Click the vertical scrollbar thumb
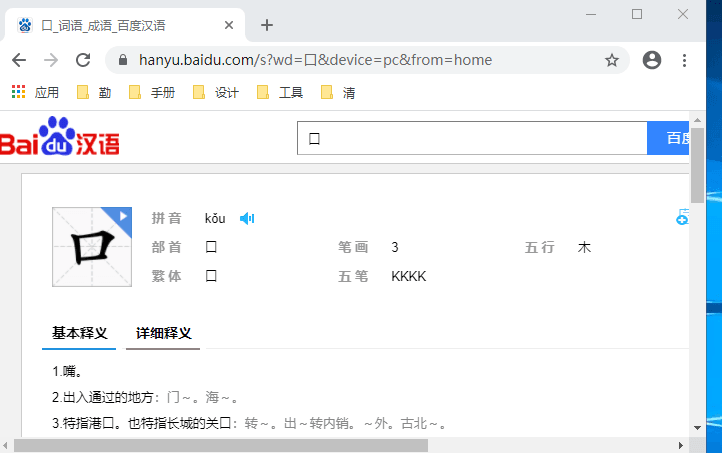The image size is (722, 453). (697, 165)
